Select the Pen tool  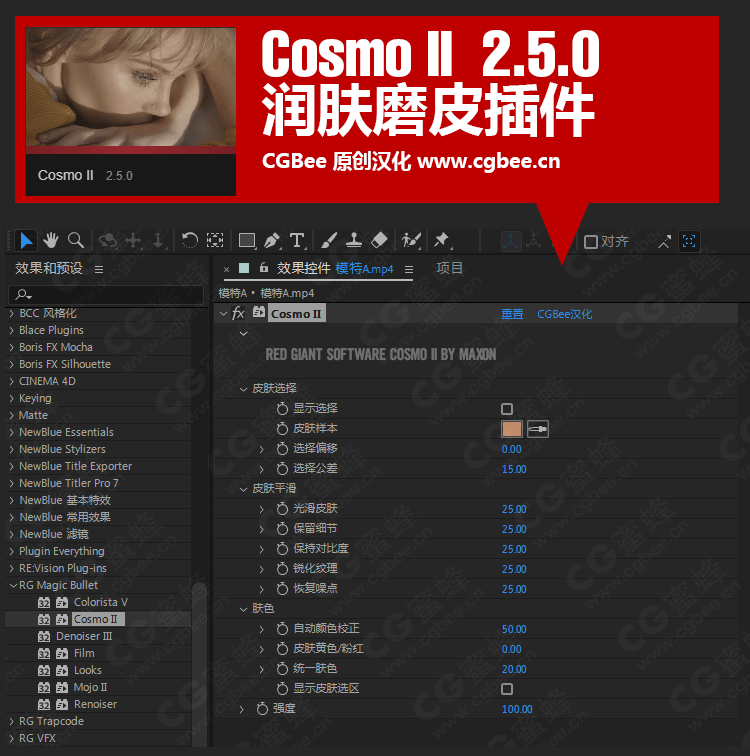coord(272,240)
